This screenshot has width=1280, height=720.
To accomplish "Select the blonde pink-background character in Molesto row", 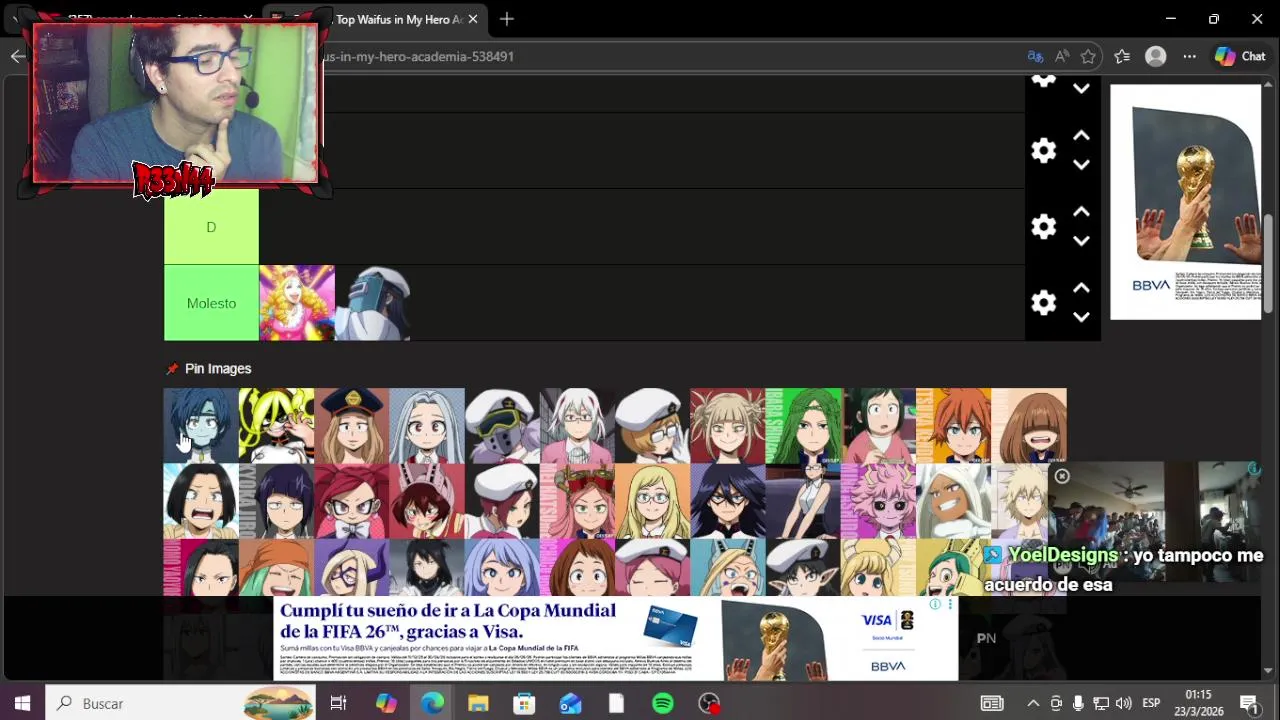I will coord(297,303).
